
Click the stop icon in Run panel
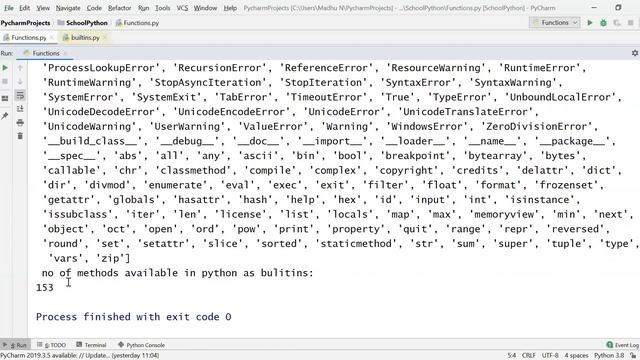click(5, 82)
